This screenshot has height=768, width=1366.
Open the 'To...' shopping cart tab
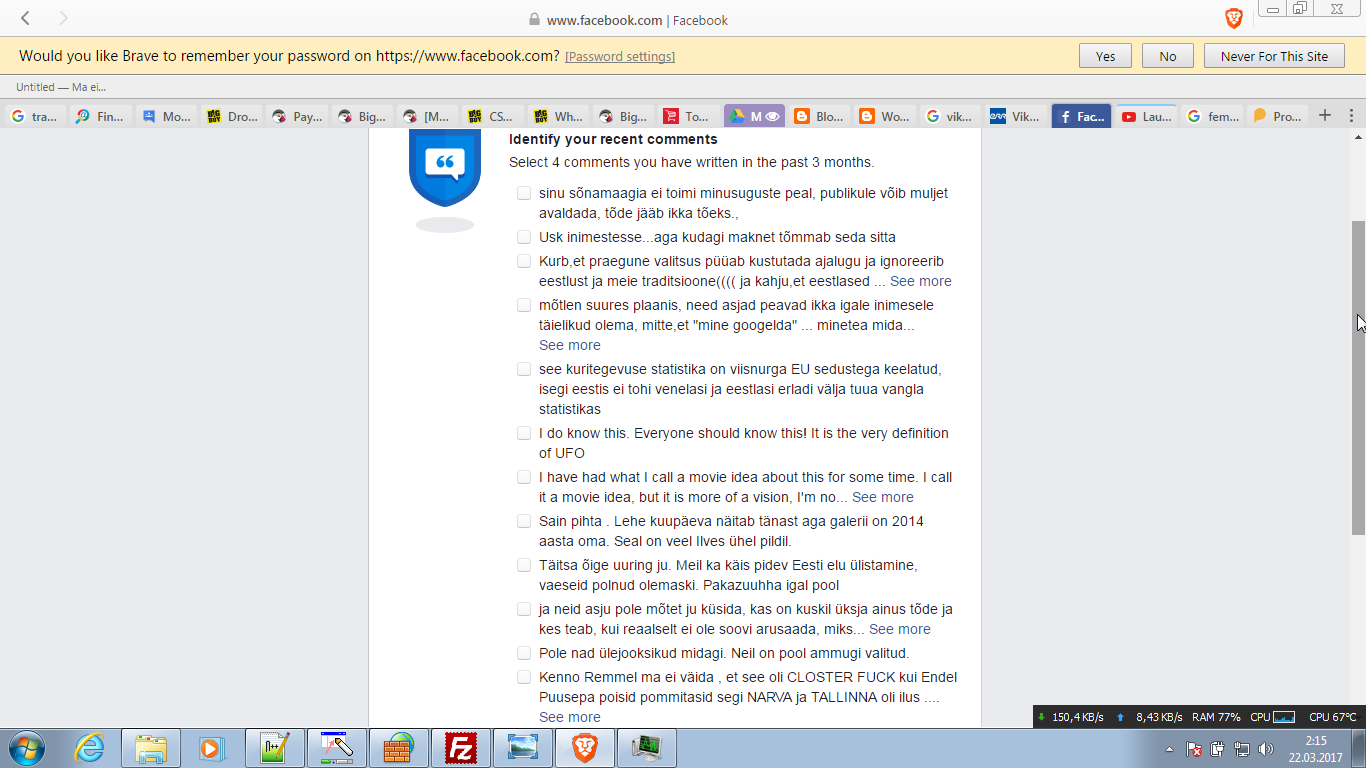(688, 116)
